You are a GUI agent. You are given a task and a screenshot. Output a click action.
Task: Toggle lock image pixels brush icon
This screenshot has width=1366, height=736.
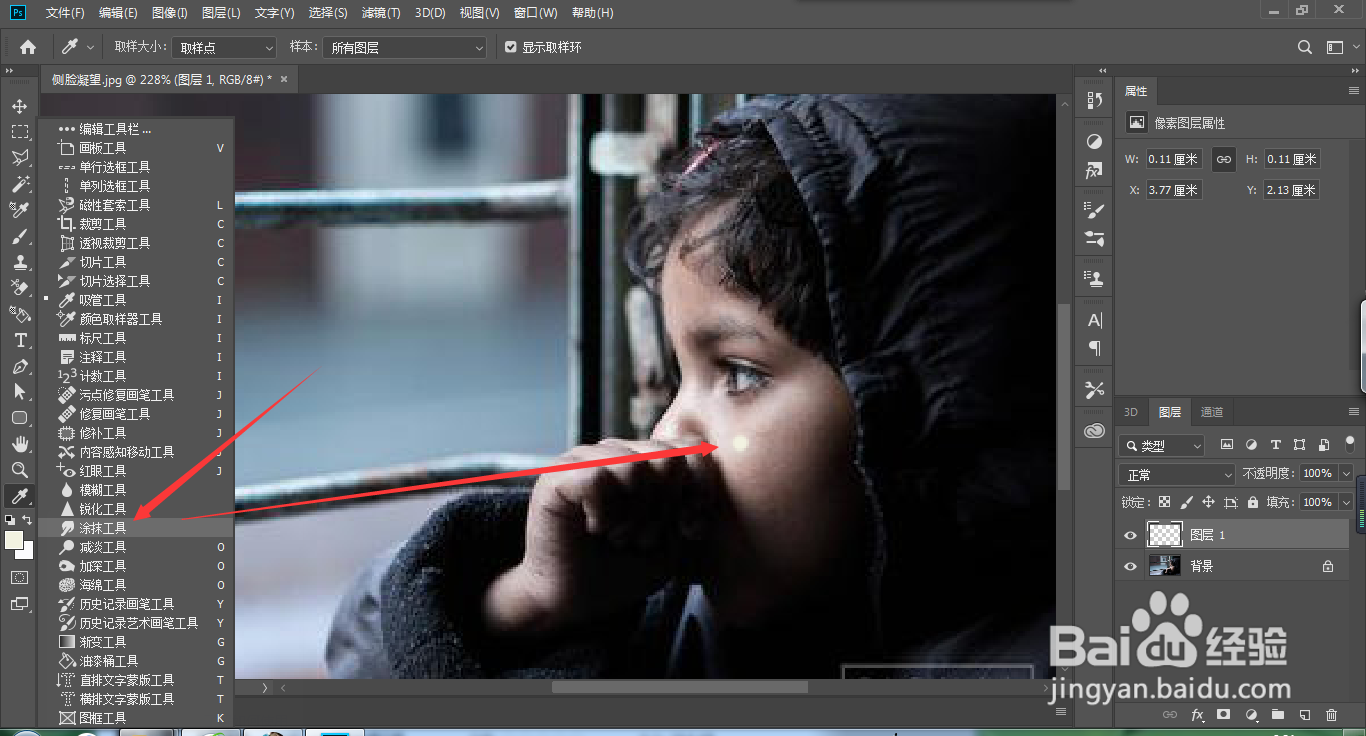point(1187,502)
